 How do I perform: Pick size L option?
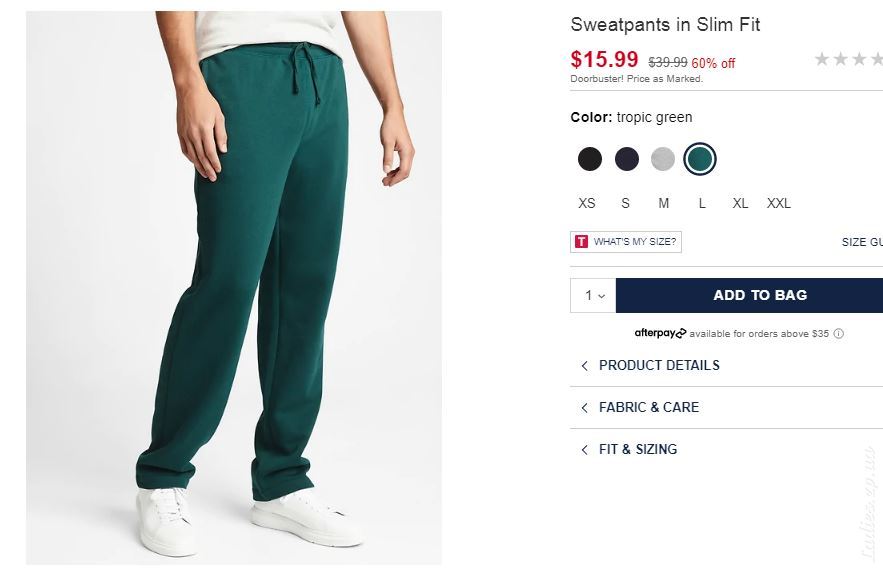[702, 203]
